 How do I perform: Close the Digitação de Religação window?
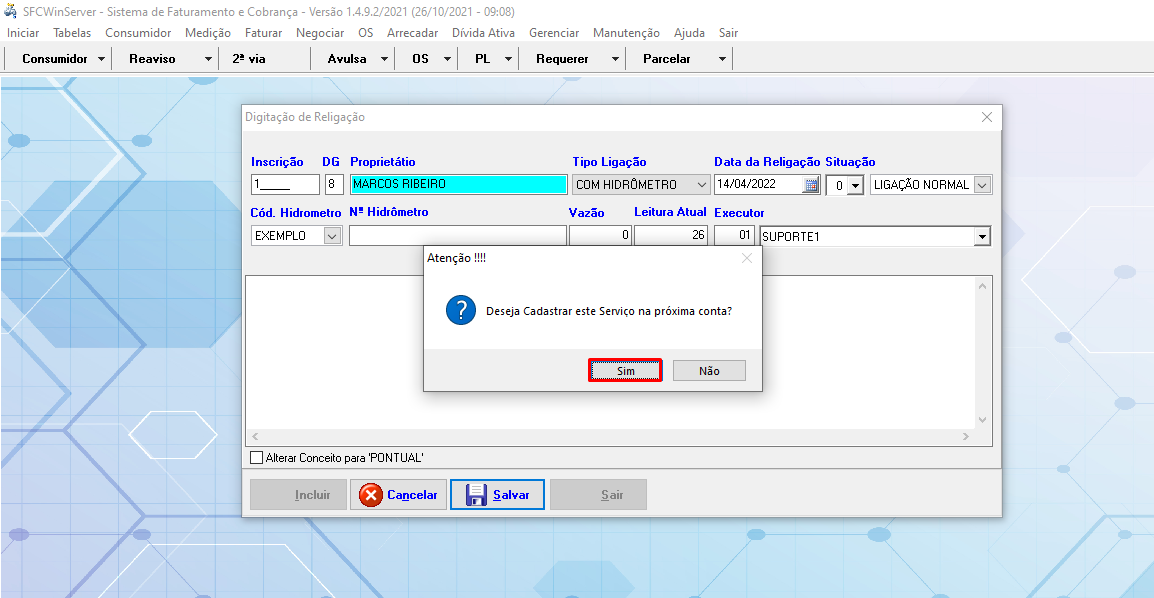[x=987, y=117]
